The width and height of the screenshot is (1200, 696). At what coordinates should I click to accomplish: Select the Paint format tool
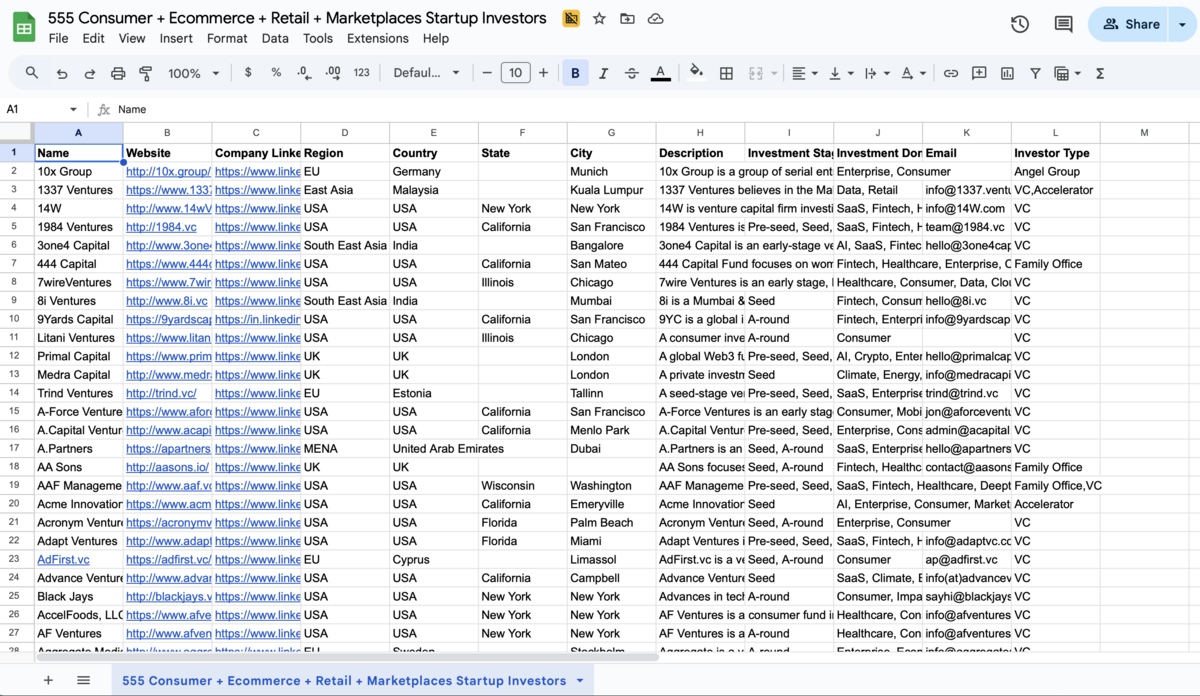[x=146, y=72]
